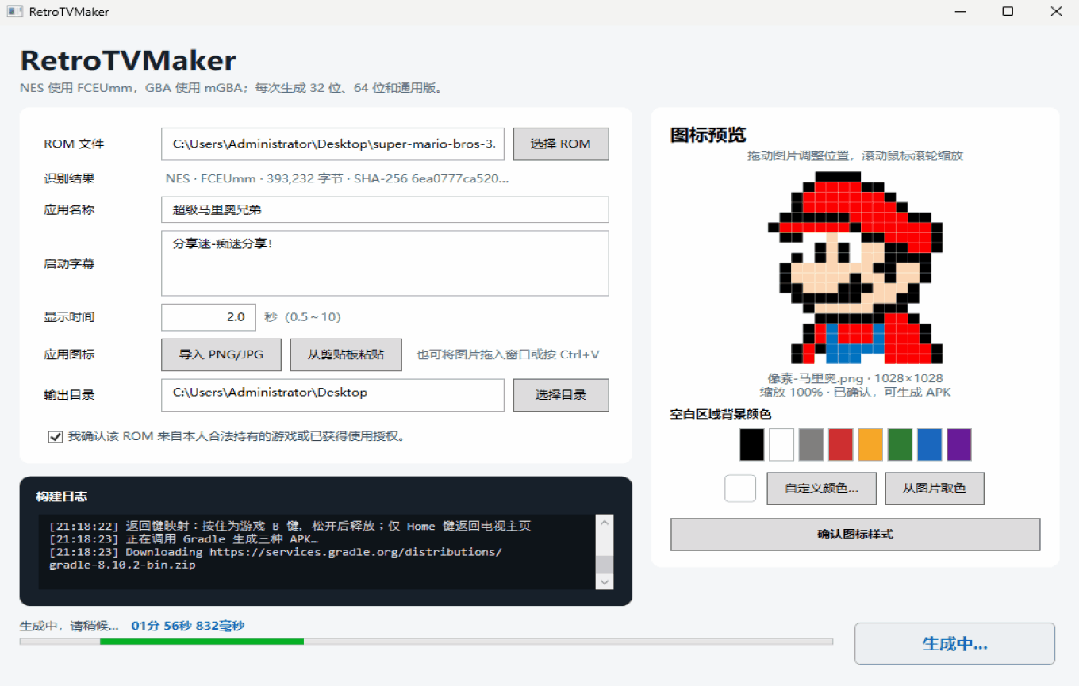
Task: Click the Mario icon preview image
Action: click(855, 268)
